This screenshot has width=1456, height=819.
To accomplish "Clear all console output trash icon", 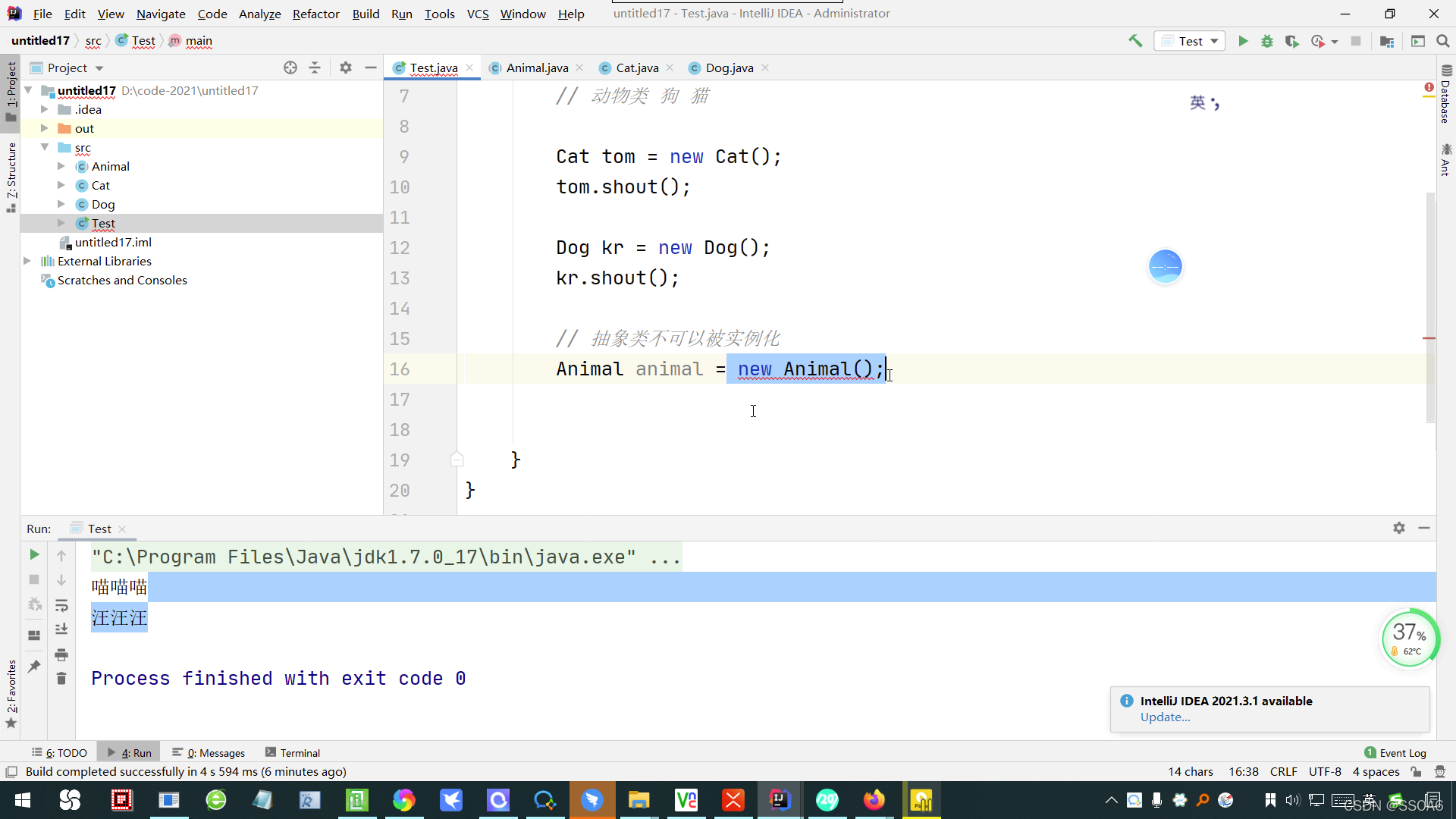I will point(61,678).
